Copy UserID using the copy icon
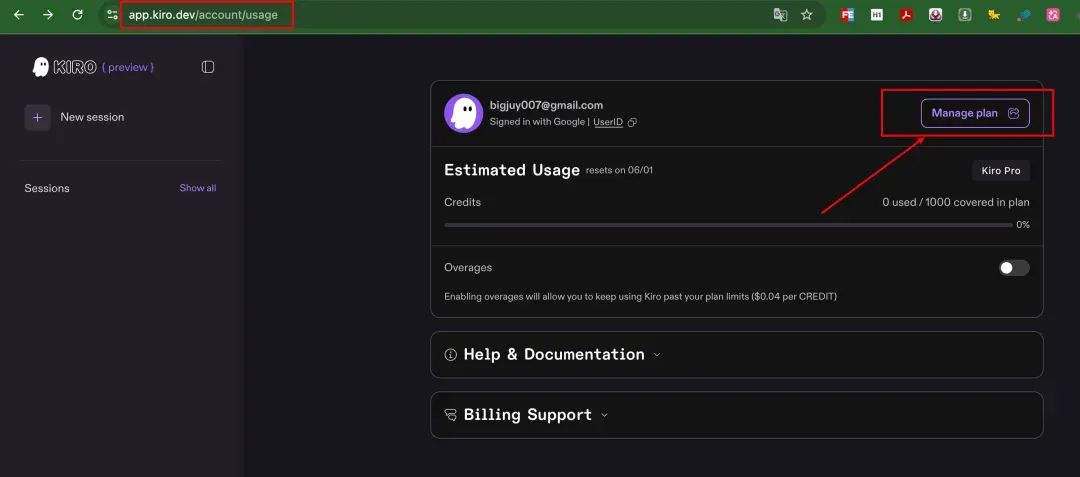 (632, 123)
